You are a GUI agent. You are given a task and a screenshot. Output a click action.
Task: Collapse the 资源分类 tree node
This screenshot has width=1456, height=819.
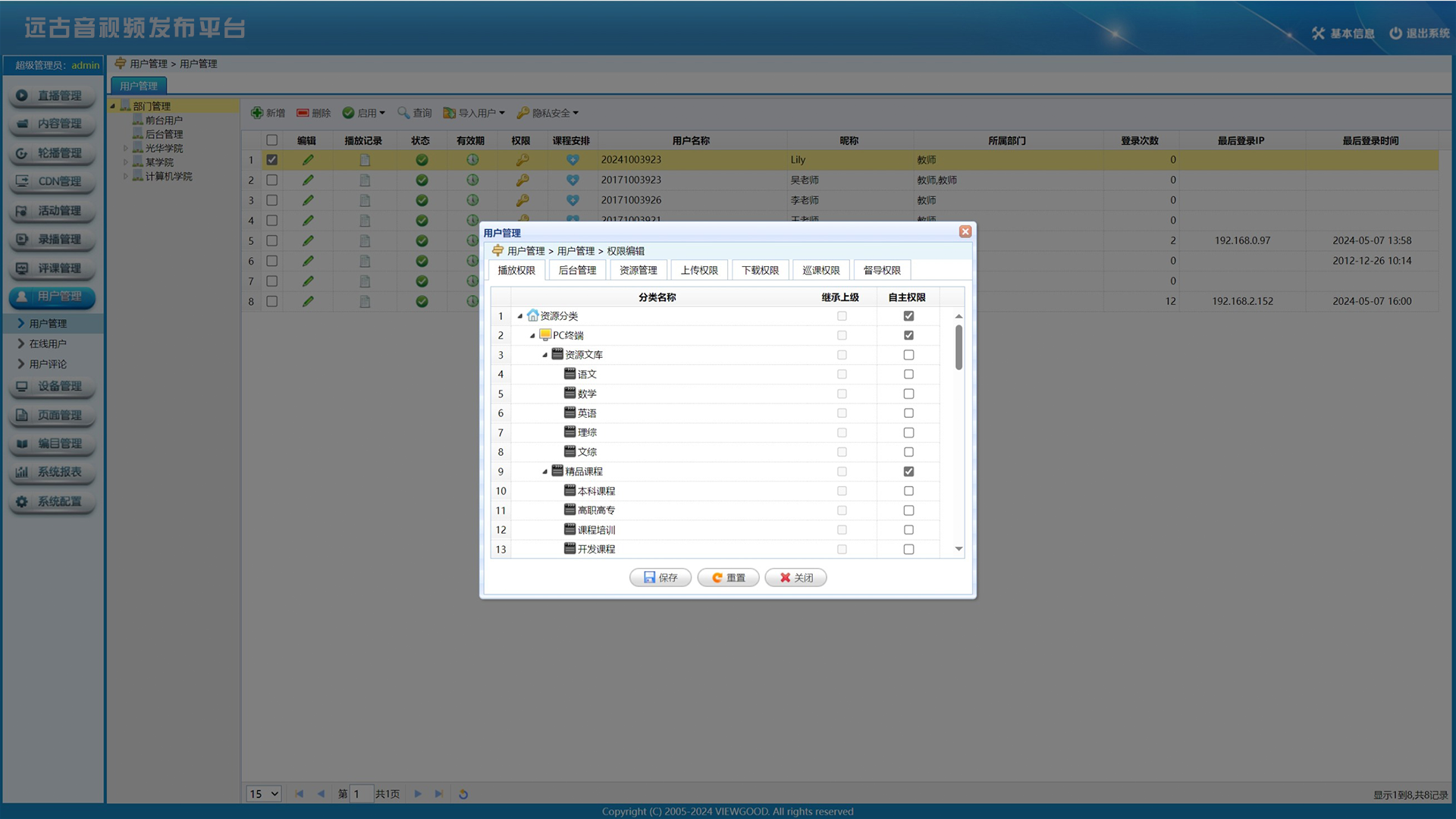[520, 316]
